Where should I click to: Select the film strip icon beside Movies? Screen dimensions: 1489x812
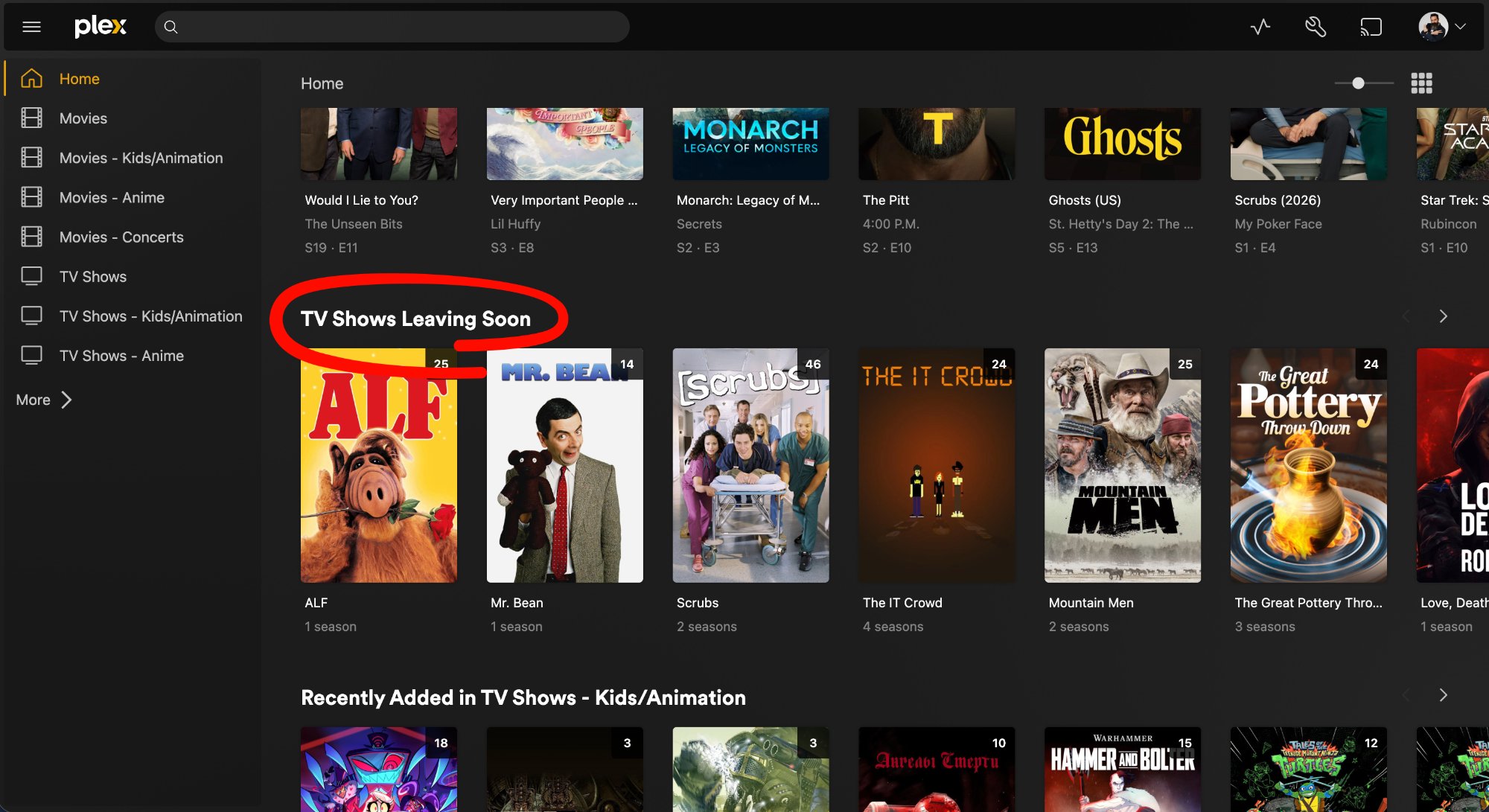[31, 118]
